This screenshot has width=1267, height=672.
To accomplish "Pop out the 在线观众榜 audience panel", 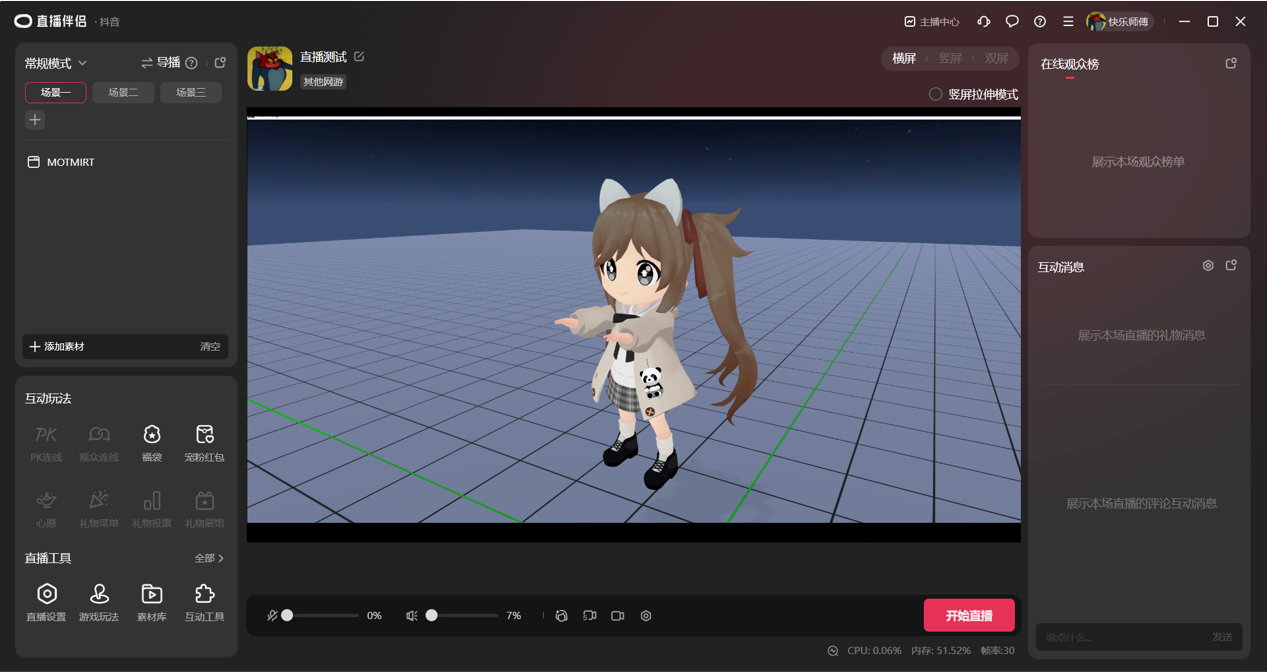I will pos(1231,63).
